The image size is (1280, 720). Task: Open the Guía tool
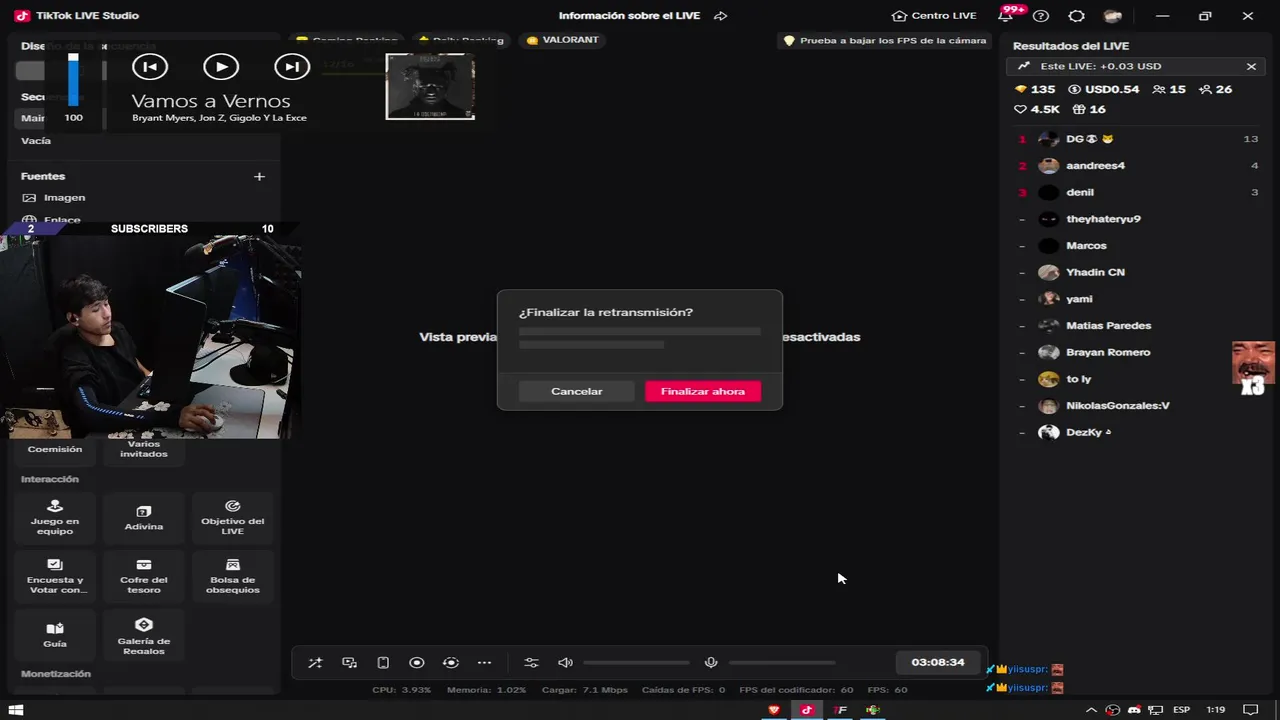pyautogui.click(x=55, y=635)
